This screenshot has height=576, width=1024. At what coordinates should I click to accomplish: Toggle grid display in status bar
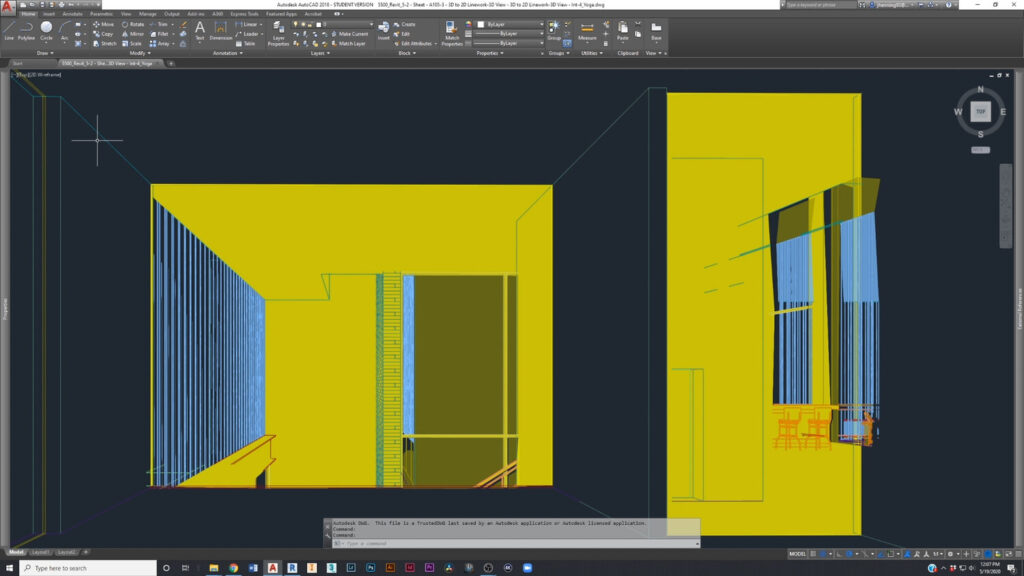[814, 553]
